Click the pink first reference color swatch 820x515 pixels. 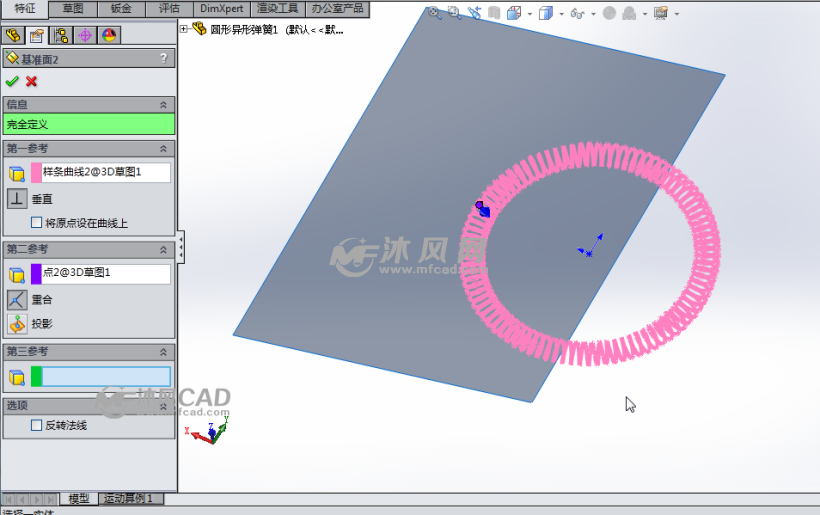tap(37, 173)
